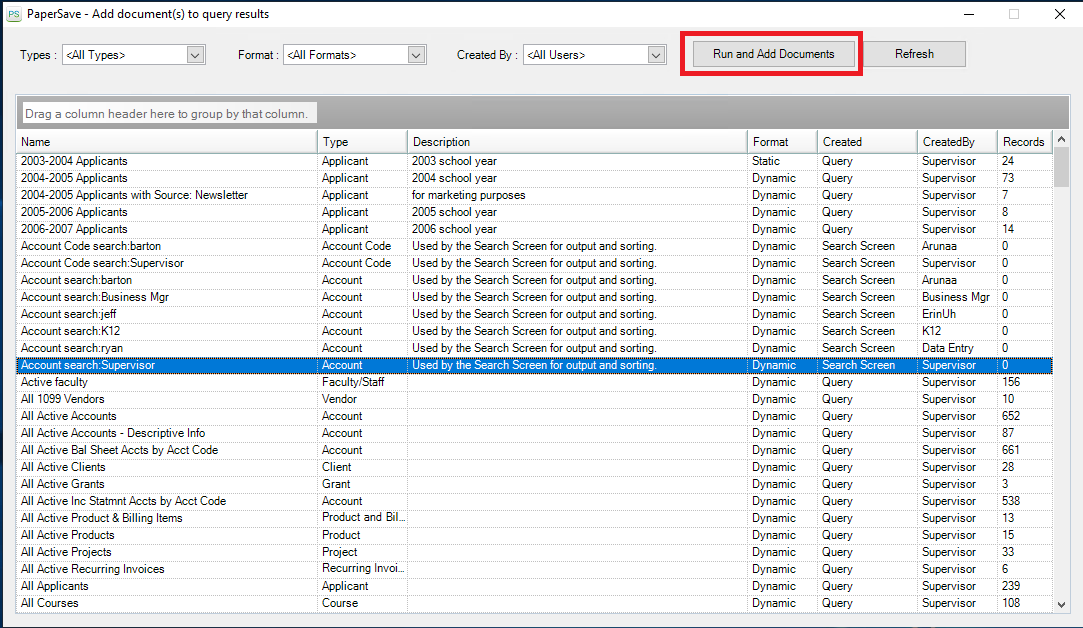The height and width of the screenshot is (628, 1083).
Task: Sort by the Records column header
Action: (1023, 142)
